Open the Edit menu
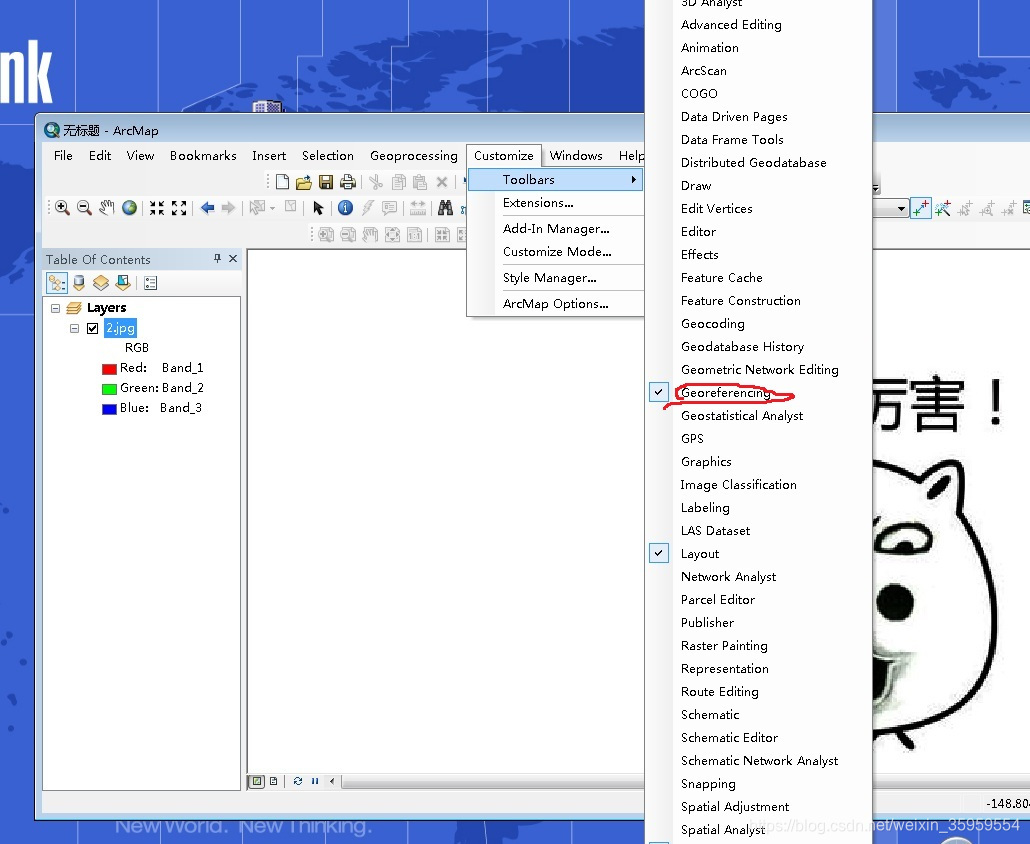This screenshot has height=844, width=1030. tap(100, 156)
